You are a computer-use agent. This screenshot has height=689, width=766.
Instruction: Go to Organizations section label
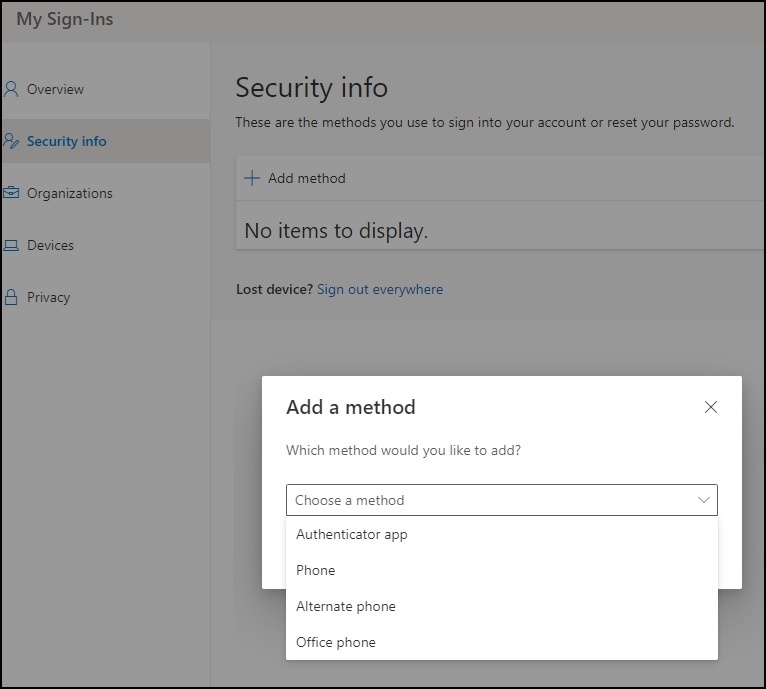pos(70,193)
